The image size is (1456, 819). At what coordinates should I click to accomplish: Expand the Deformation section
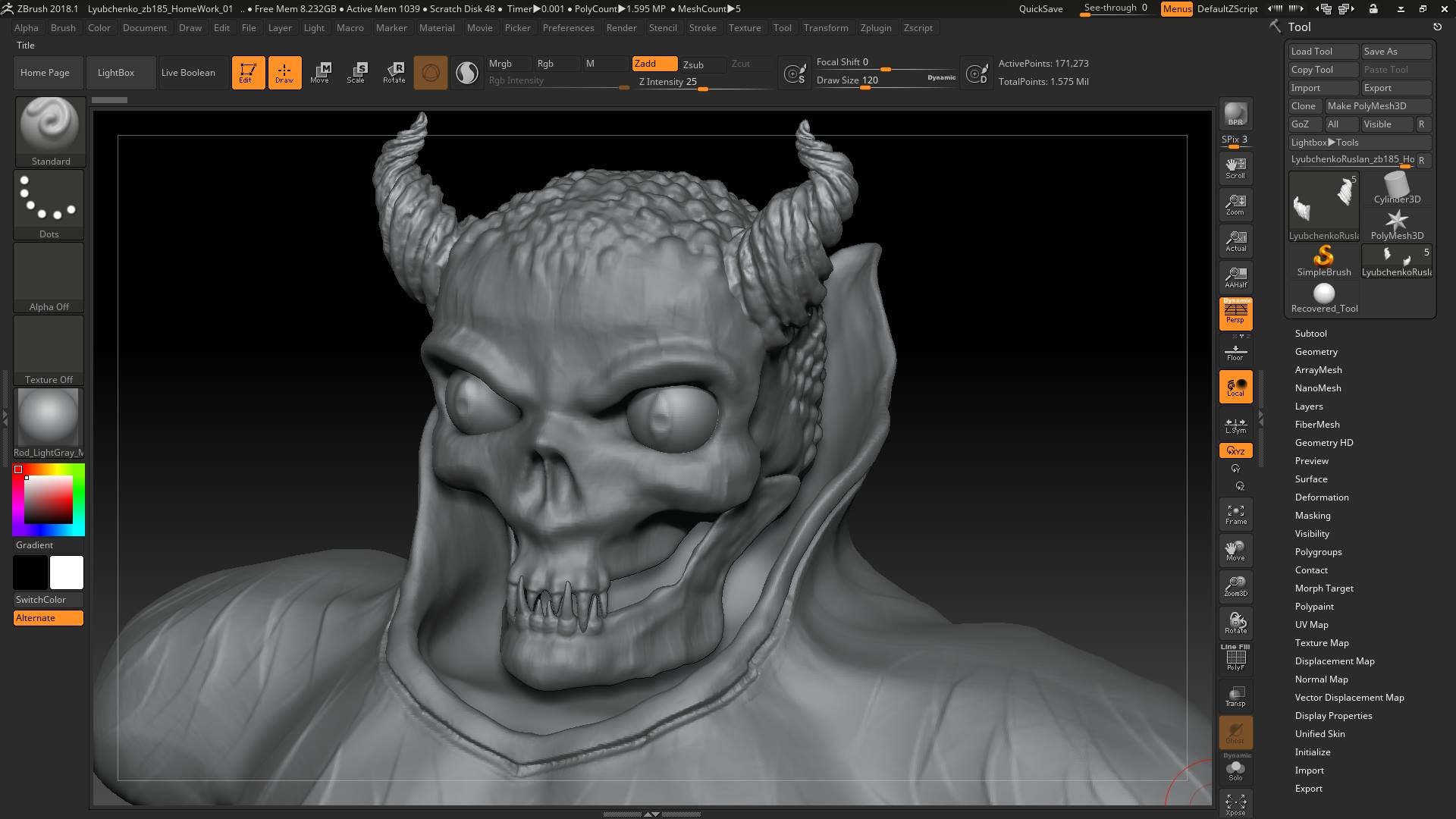[1321, 497]
